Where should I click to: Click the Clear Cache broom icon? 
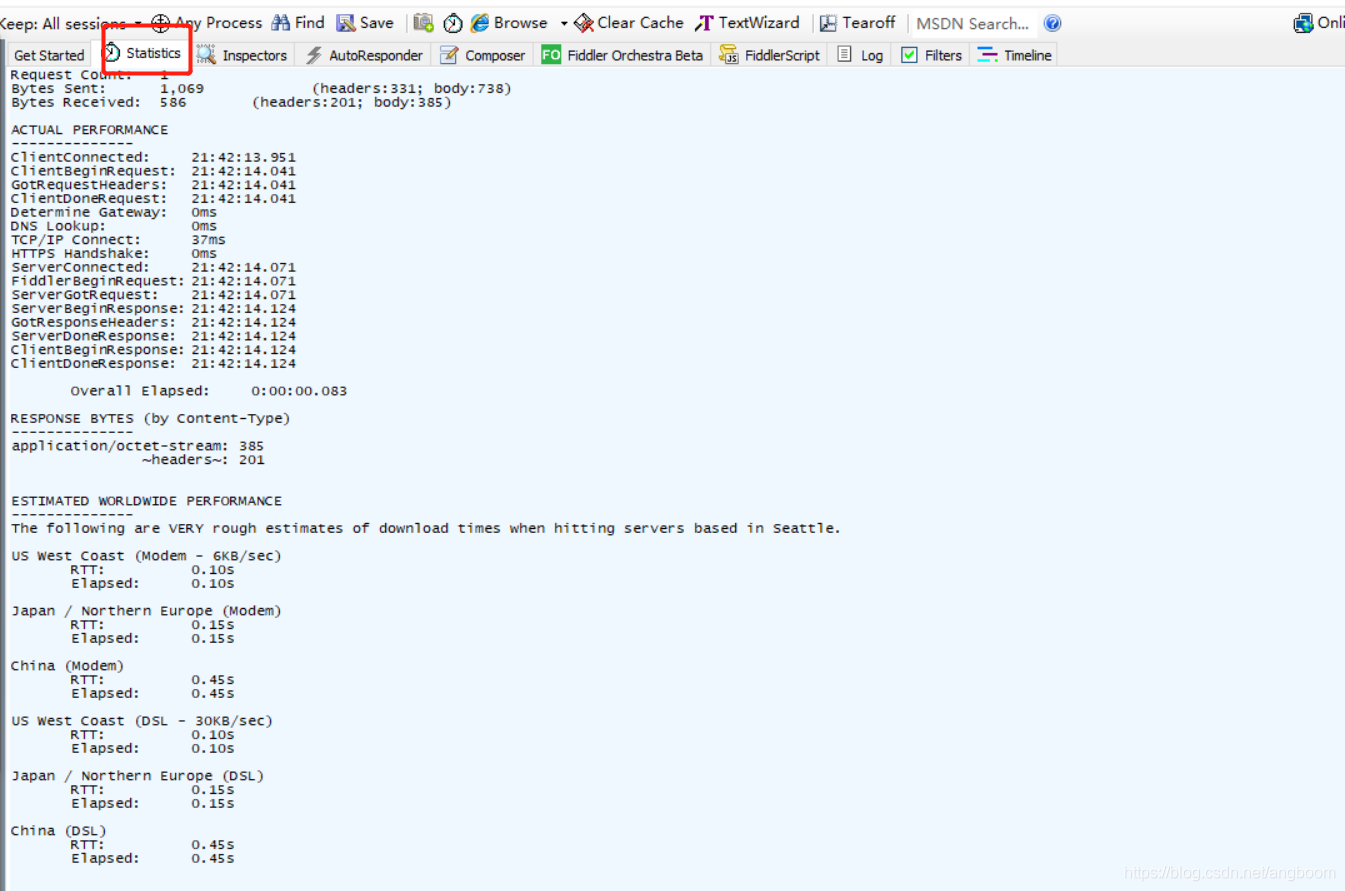click(586, 22)
